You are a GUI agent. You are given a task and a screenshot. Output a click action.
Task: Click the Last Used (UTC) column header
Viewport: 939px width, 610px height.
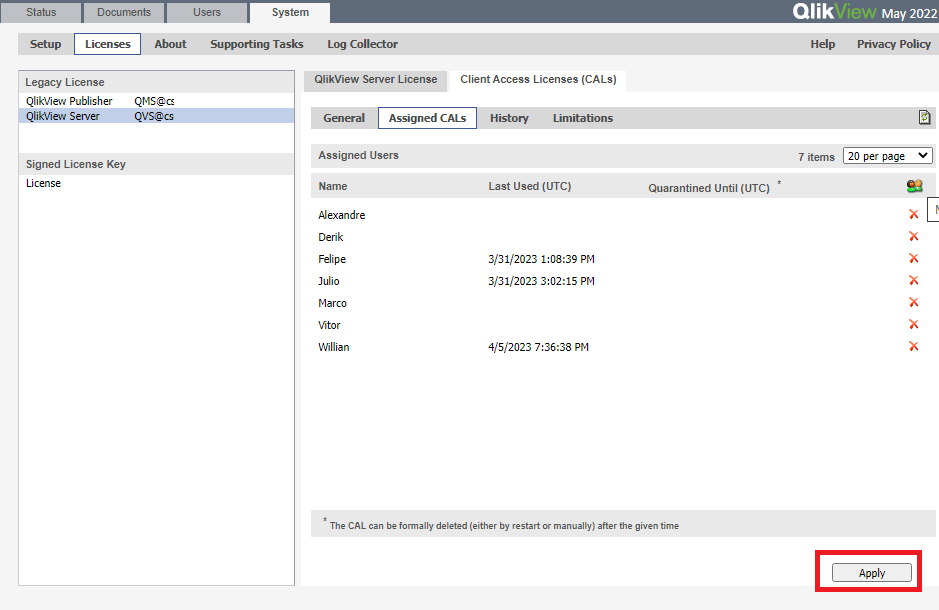click(529, 186)
